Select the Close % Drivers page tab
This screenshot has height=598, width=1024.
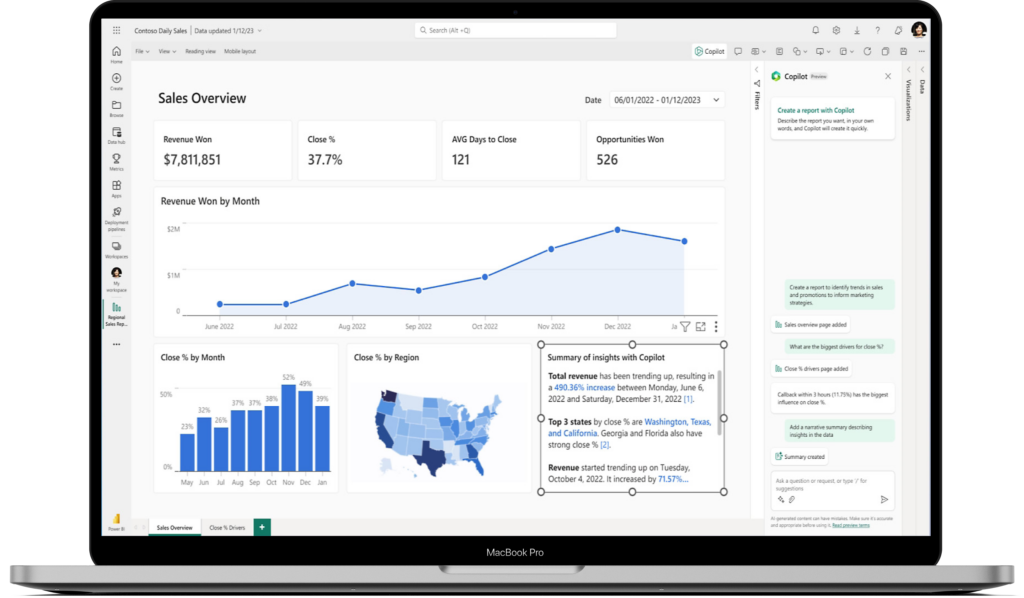click(227, 527)
